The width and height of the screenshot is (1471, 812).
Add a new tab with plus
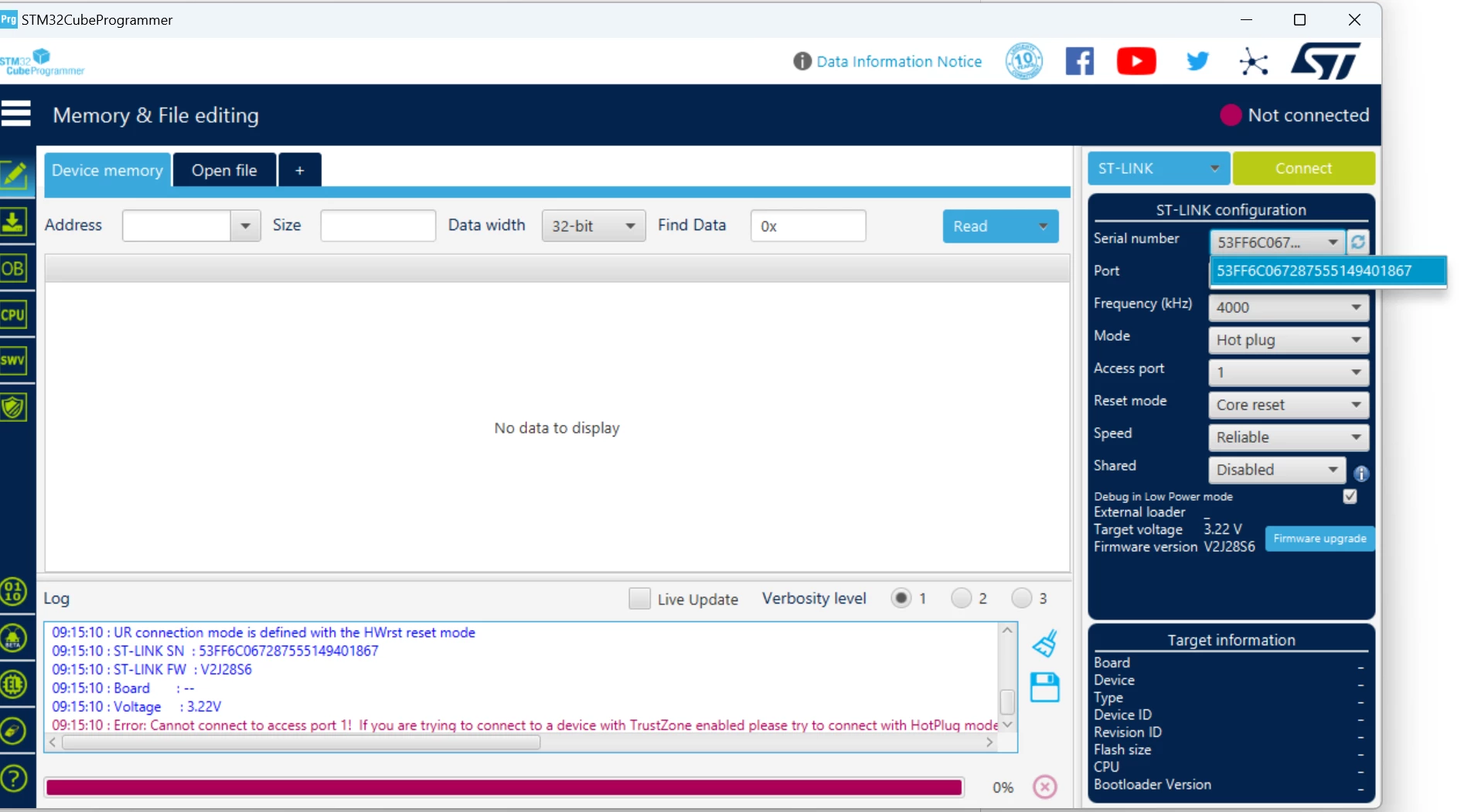pyautogui.click(x=300, y=170)
